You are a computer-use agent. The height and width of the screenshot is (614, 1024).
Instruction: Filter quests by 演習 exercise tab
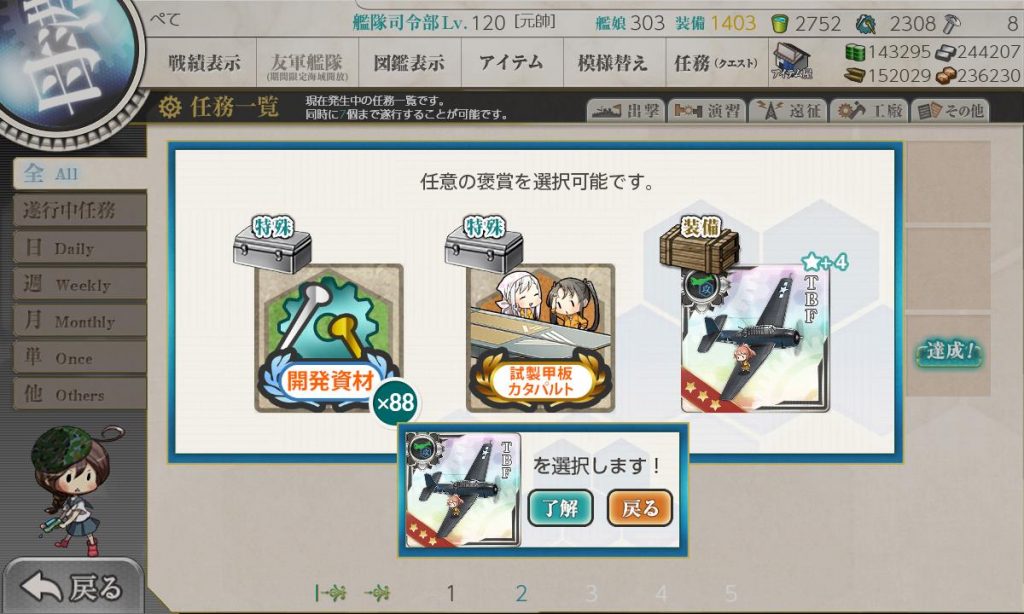(x=707, y=111)
